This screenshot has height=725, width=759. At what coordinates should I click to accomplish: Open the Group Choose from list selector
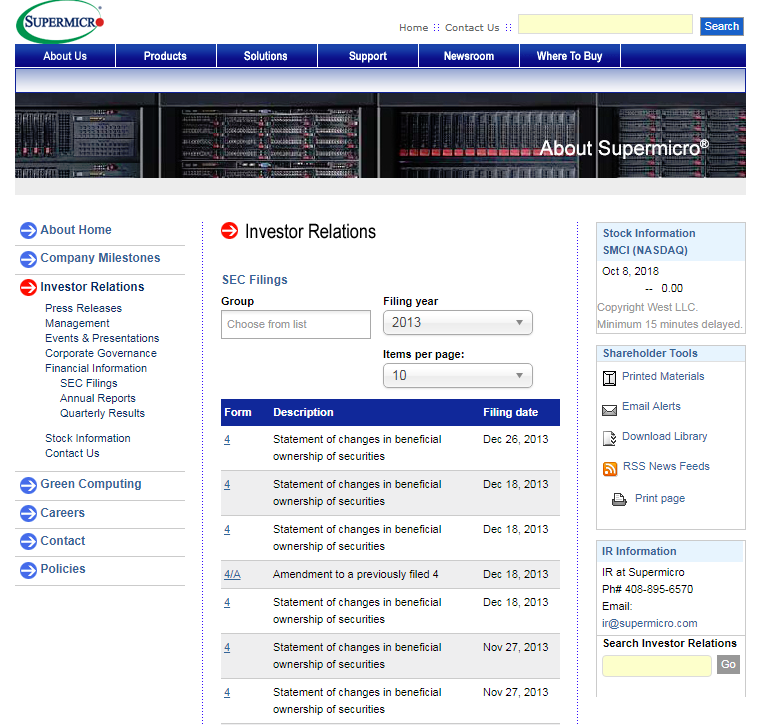[296, 324]
